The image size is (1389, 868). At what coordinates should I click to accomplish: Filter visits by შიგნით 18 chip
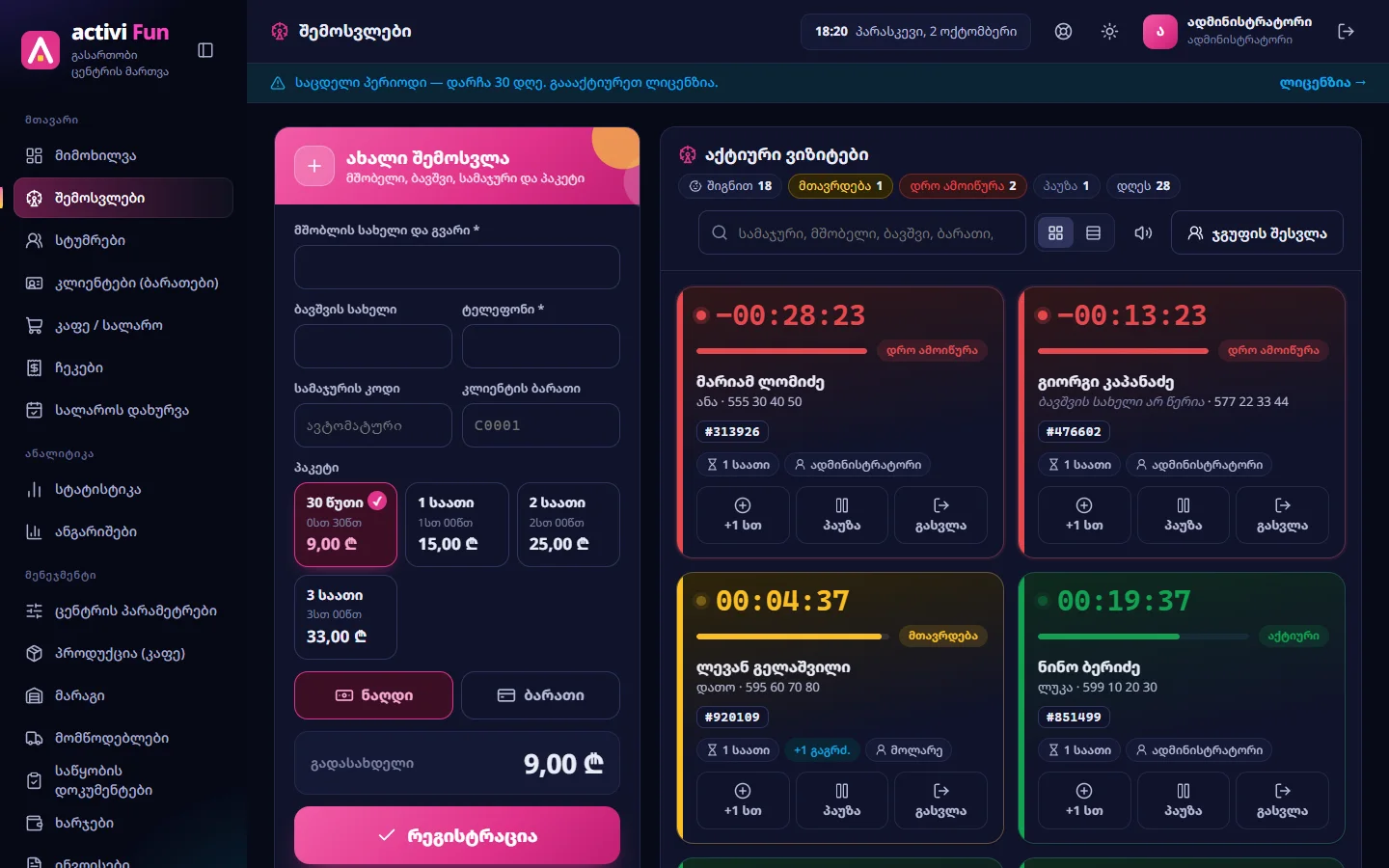(730, 186)
